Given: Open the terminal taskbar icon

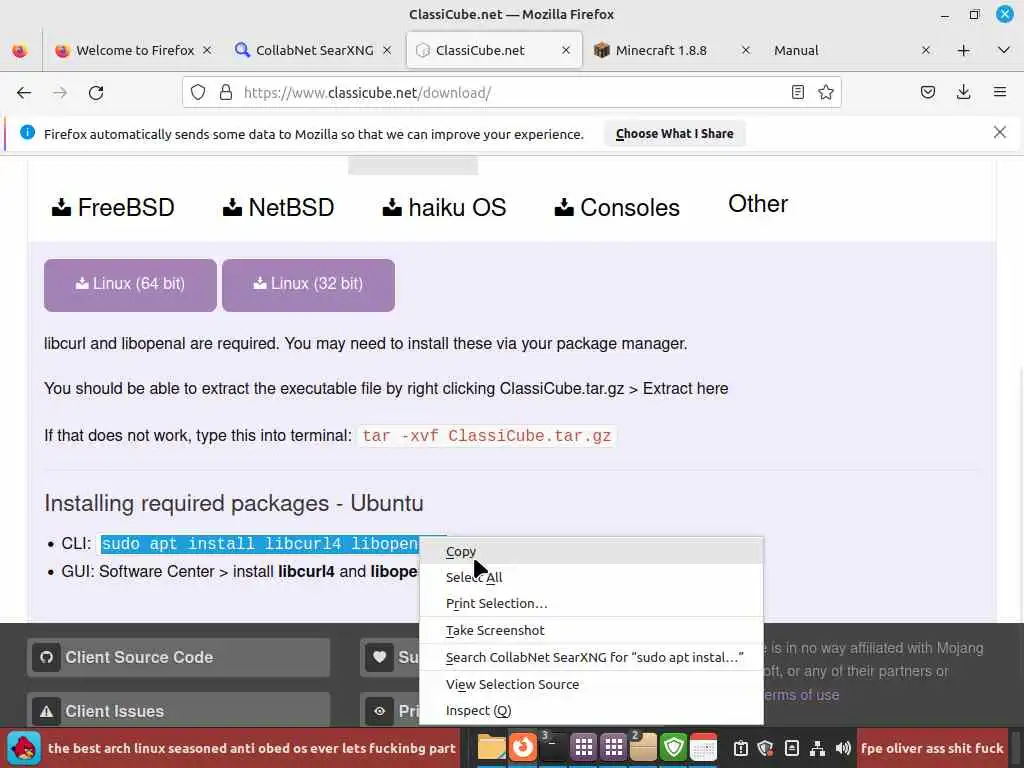Looking at the screenshot, I should pos(552,748).
